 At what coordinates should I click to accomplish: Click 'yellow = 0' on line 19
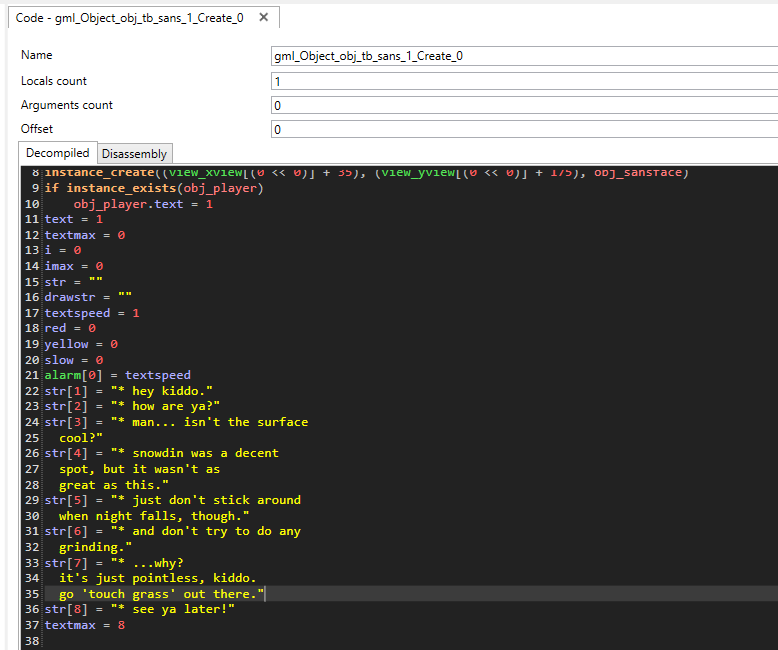click(81, 344)
